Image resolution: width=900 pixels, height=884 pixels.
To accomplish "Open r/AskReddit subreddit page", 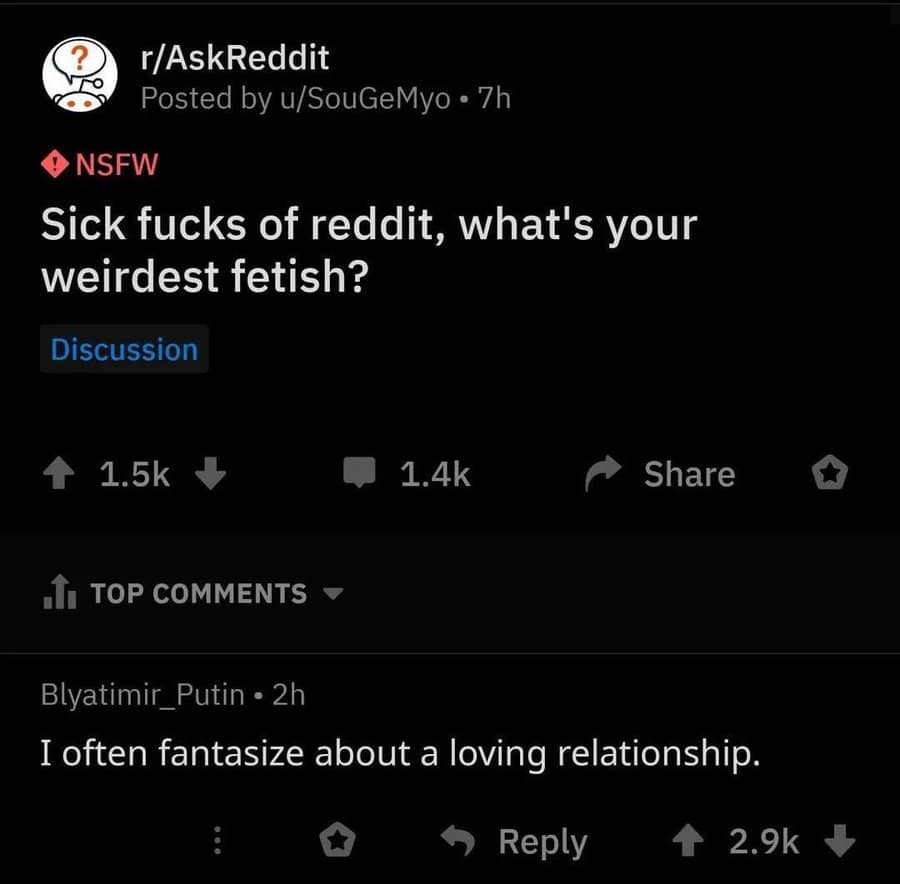I will [232, 57].
